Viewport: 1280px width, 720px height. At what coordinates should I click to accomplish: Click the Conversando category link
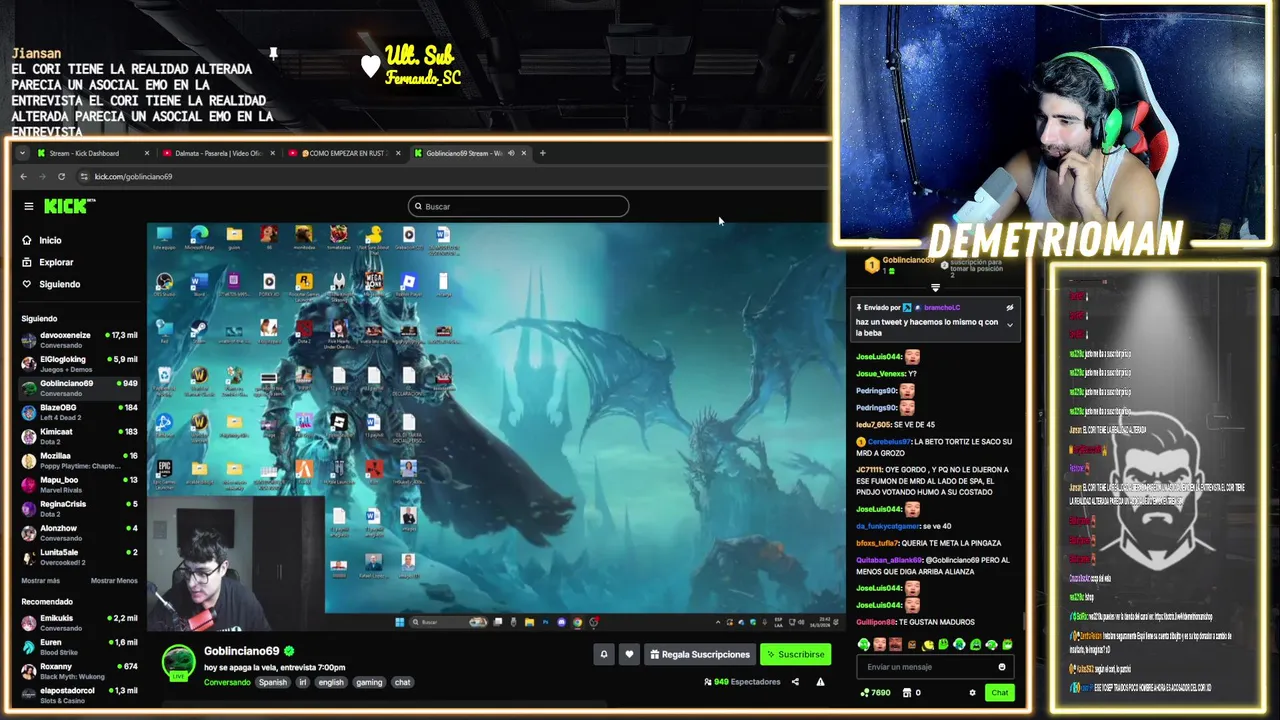pos(227,682)
